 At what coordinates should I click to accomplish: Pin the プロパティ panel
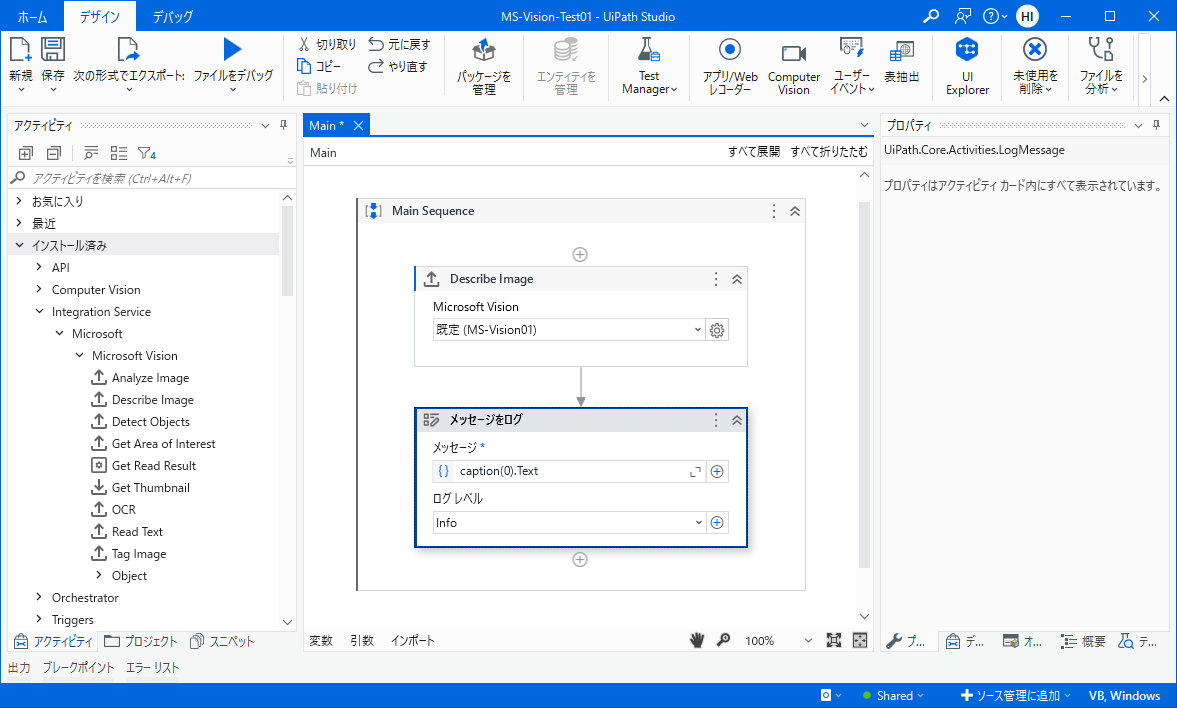coord(1157,125)
